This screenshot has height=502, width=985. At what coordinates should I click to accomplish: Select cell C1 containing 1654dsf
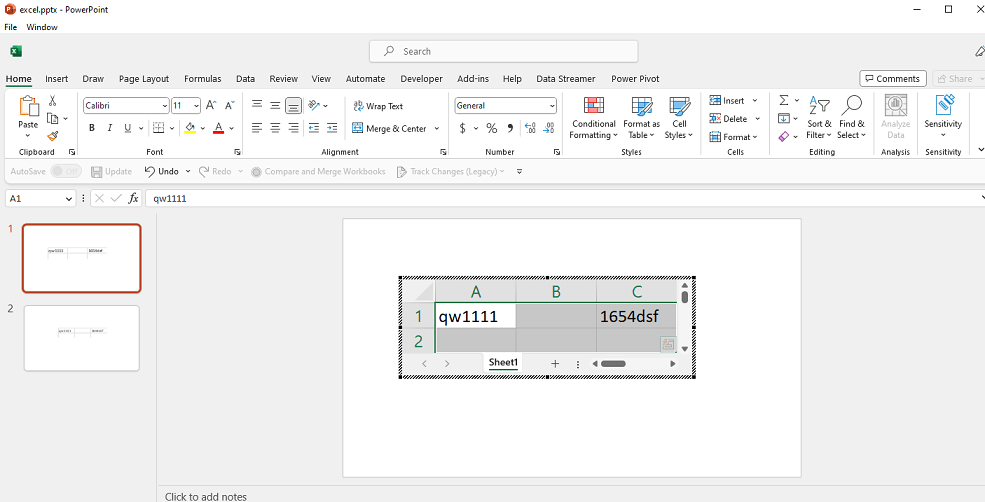click(x=636, y=316)
